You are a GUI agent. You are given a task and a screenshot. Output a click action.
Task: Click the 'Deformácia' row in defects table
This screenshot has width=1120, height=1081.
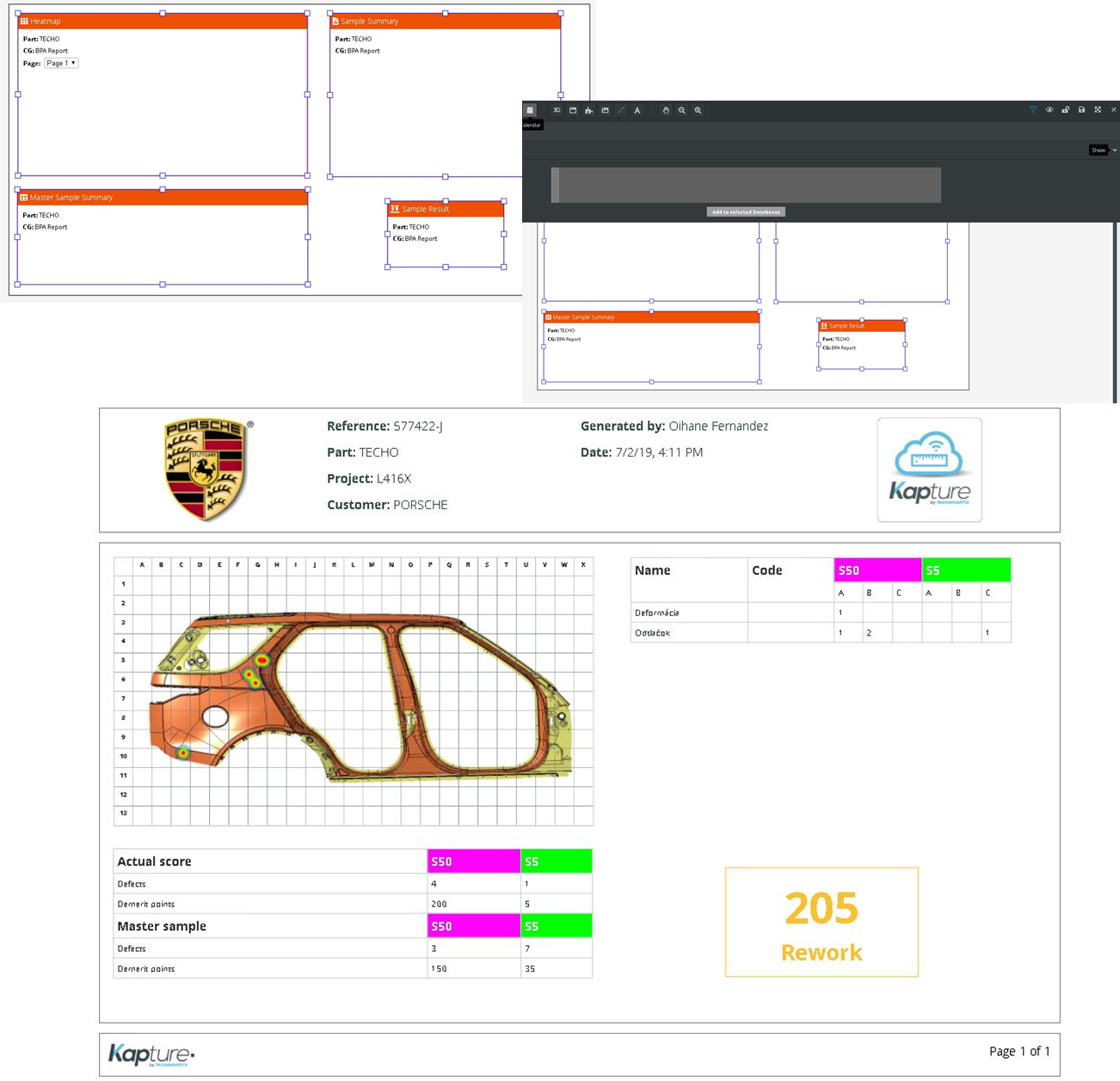pos(821,613)
